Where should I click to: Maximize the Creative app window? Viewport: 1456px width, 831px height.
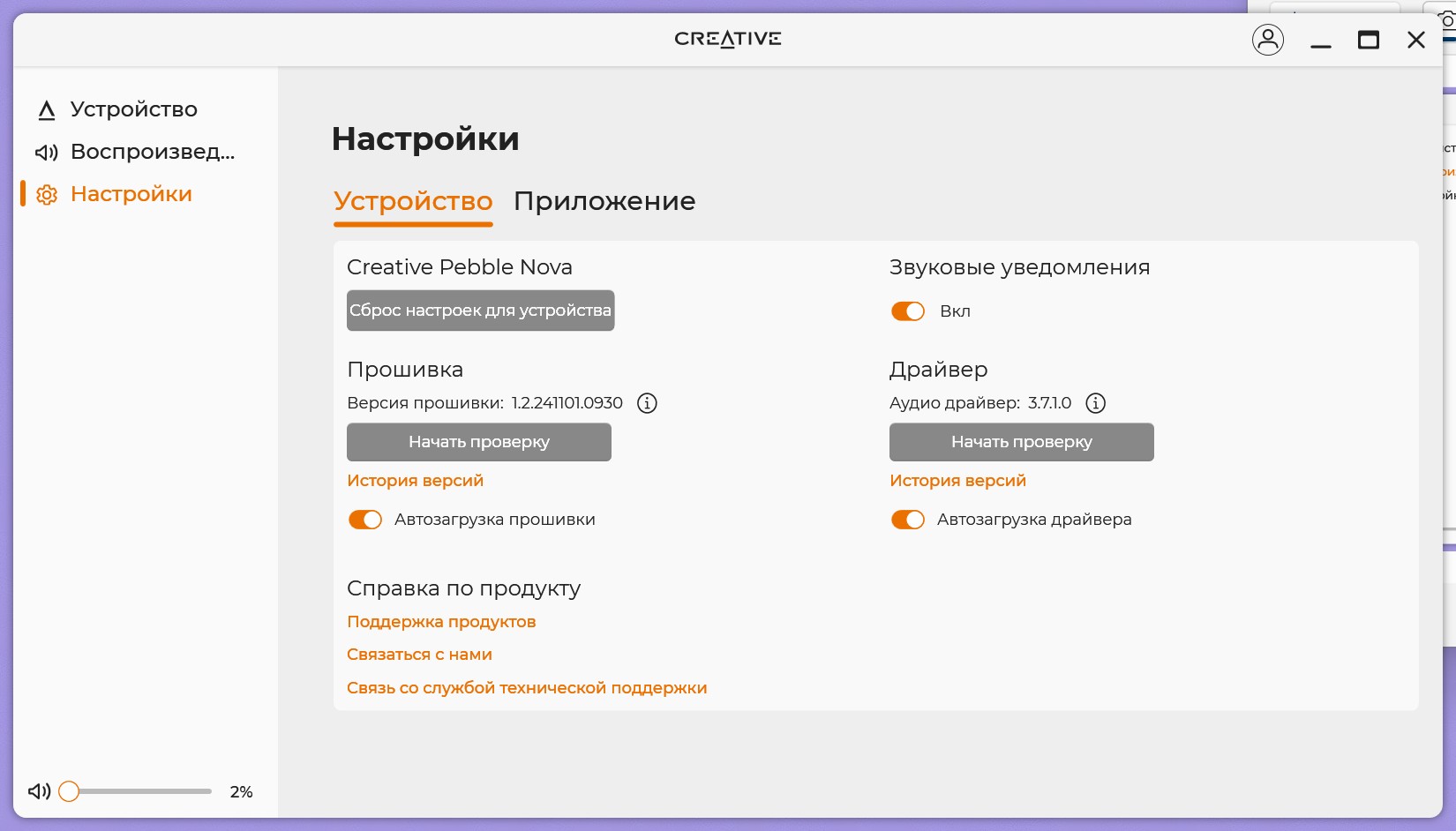tap(1369, 40)
